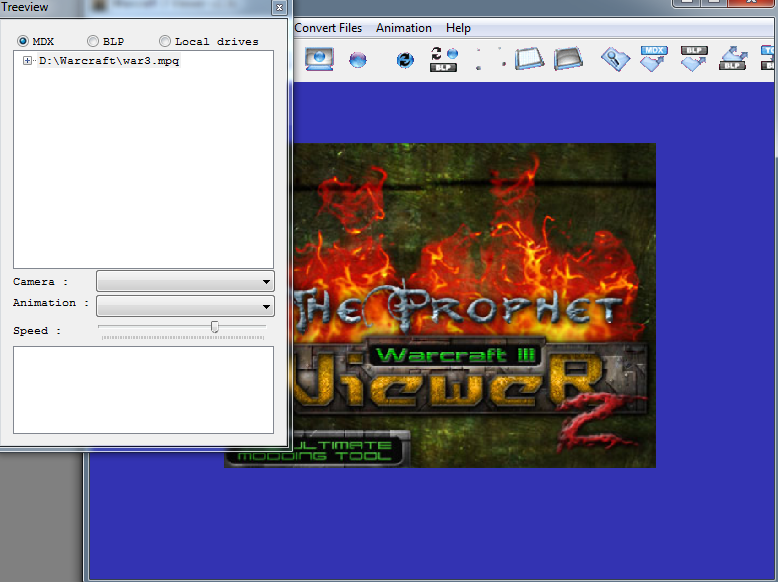Click the solid shaded plane icon

click(x=568, y=59)
